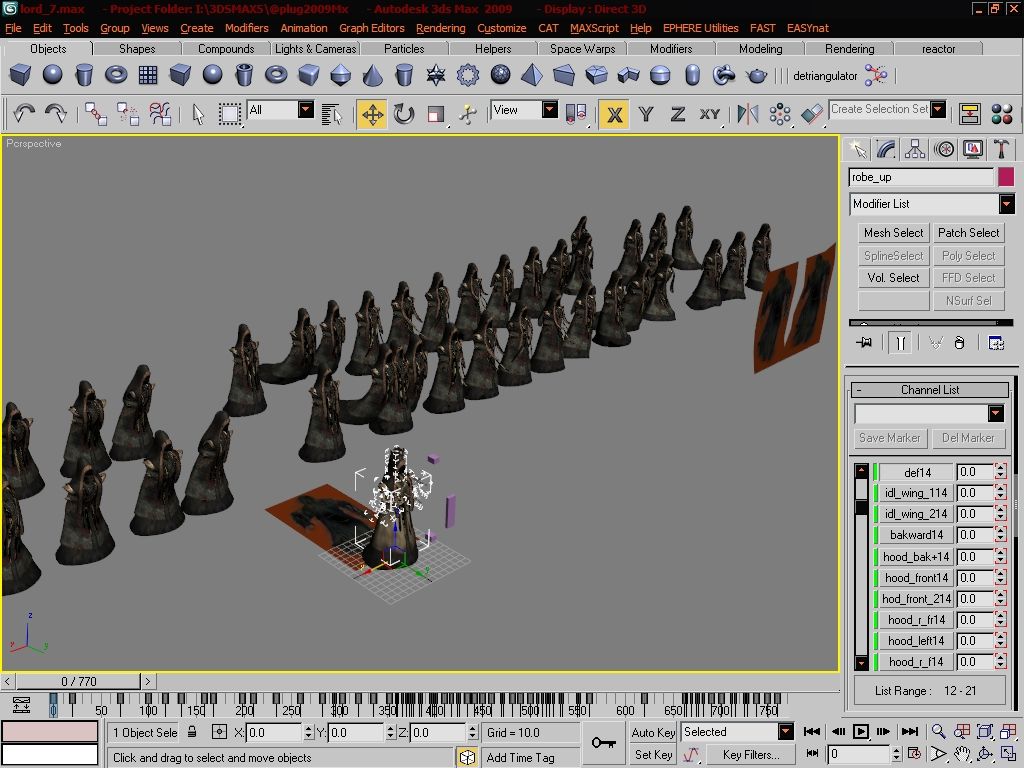Click the Pan View hand icon
1024x768 pixels.
[962, 754]
